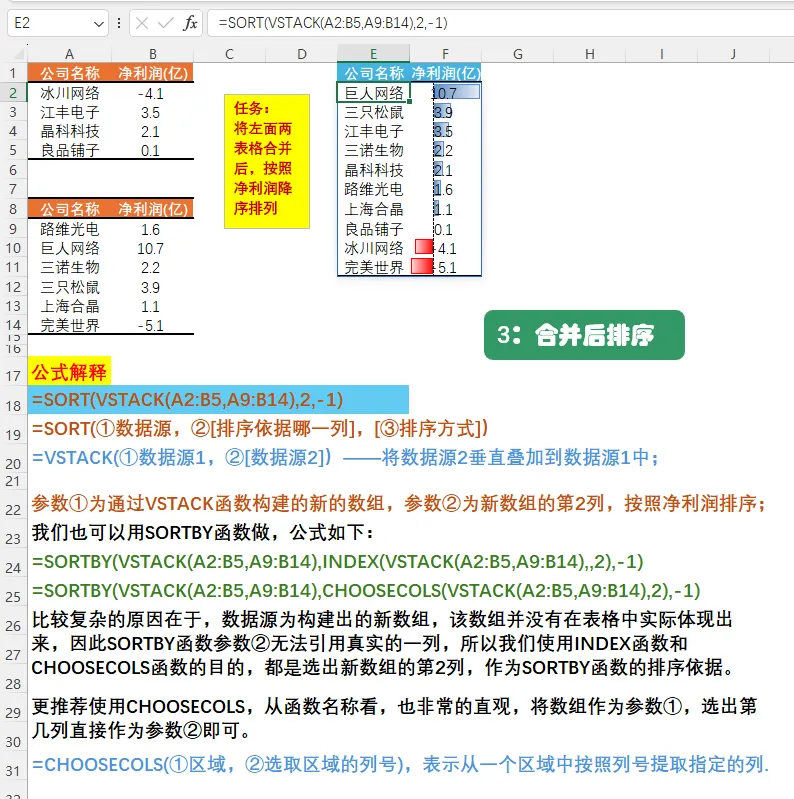Select row 8 header

(13, 209)
